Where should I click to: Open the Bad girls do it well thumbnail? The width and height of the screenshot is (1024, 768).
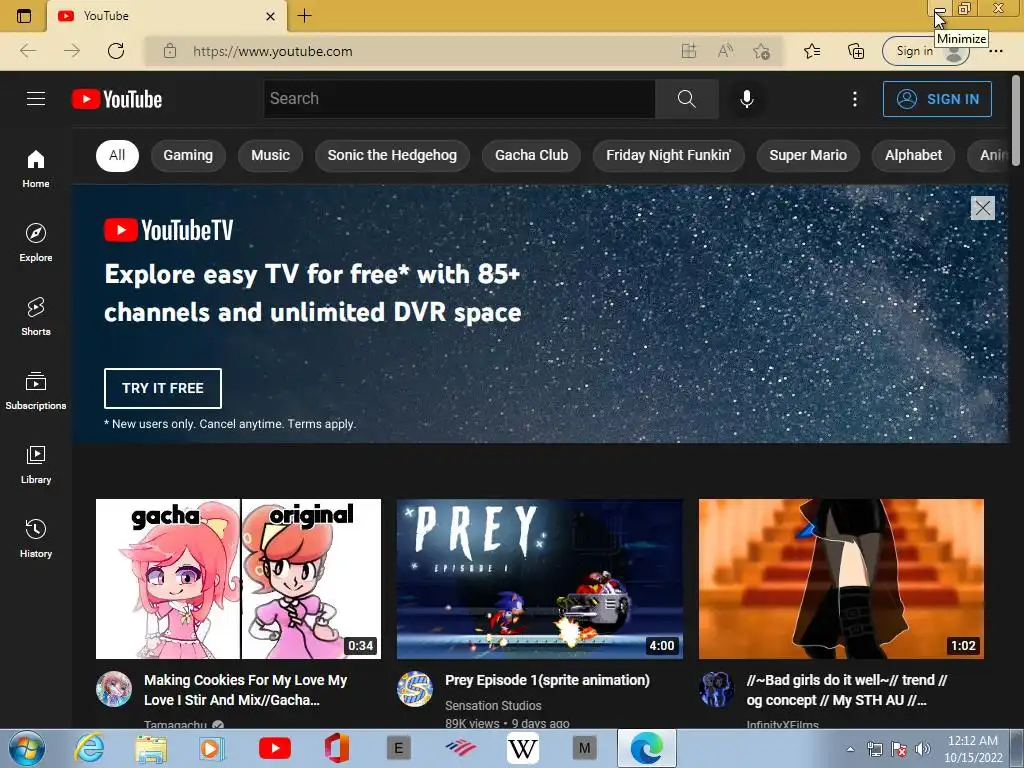[841, 579]
